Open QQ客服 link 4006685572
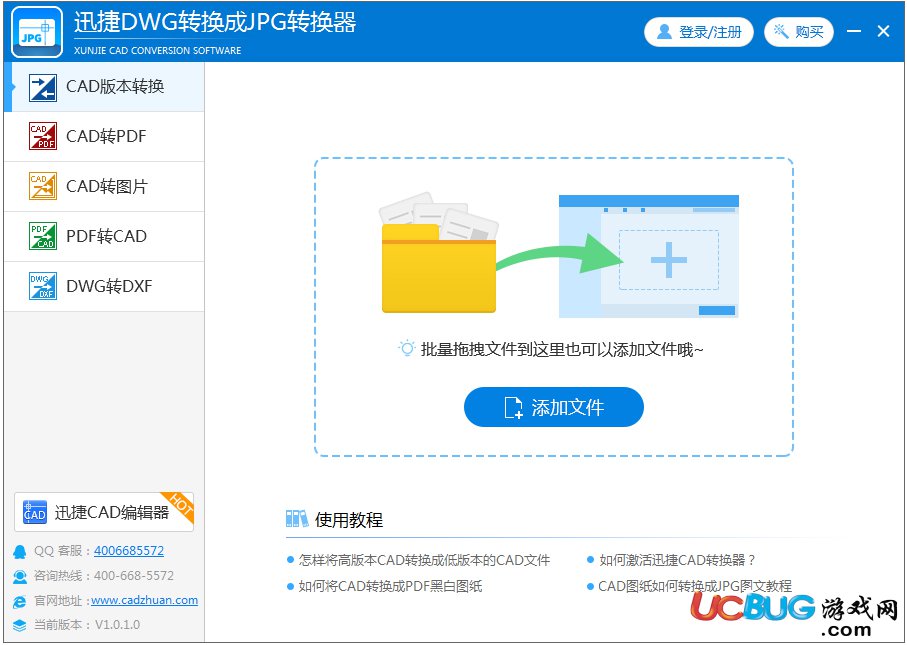The height and width of the screenshot is (645, 907). [129, 551]
